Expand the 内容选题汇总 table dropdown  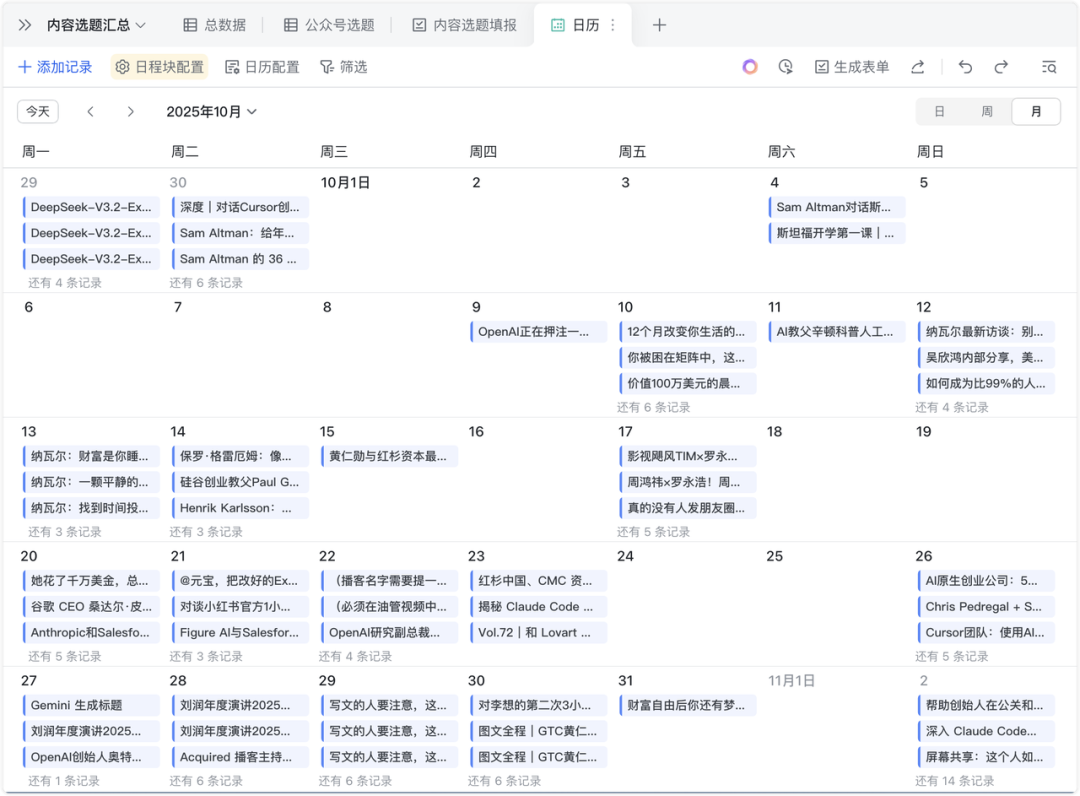139,25
